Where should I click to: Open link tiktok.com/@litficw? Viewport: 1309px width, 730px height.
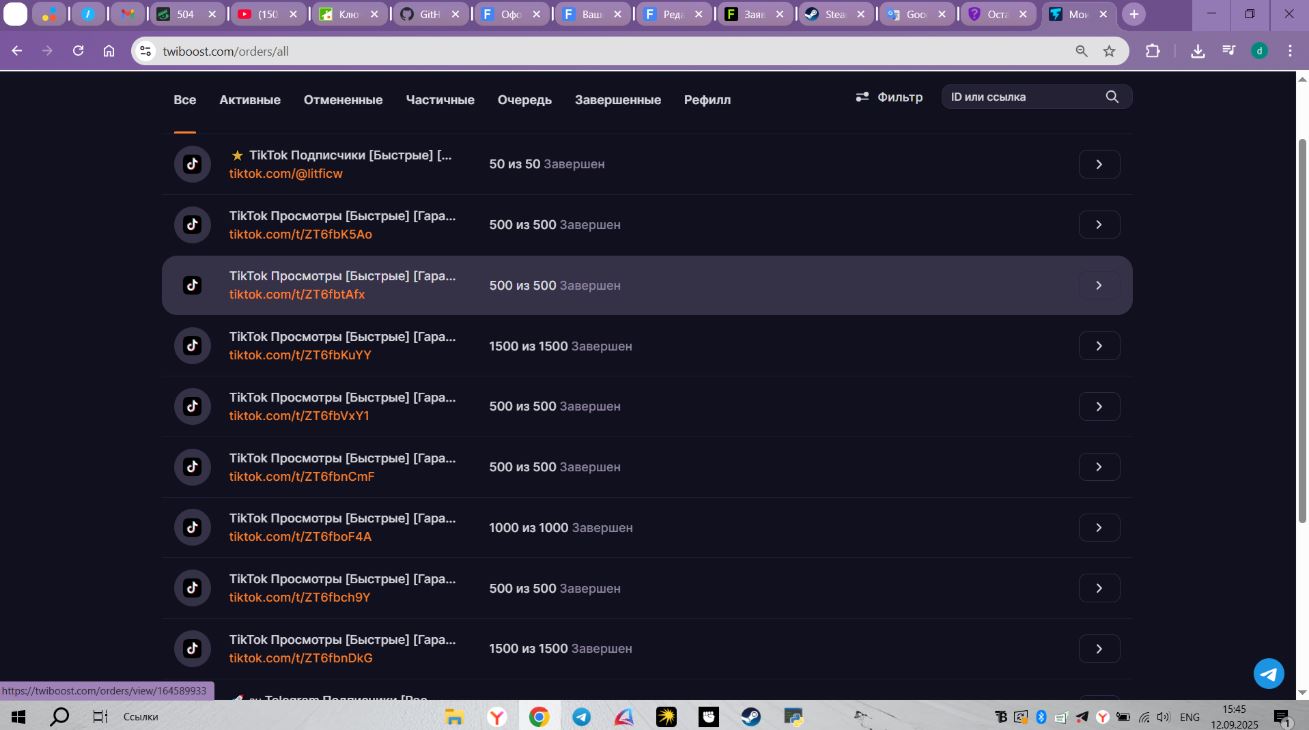286,174
